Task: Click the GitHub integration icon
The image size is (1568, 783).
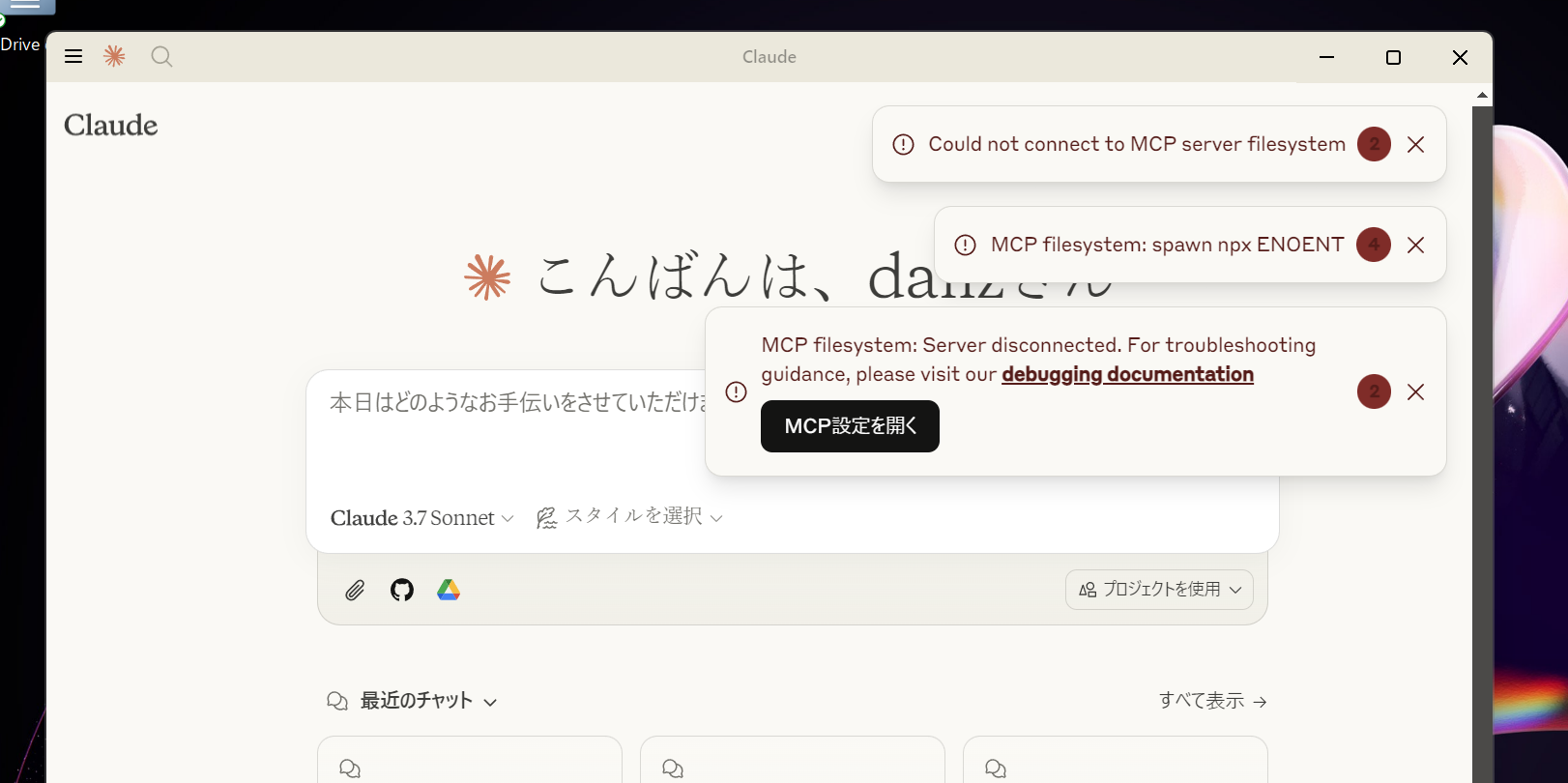Action: tap(402, 590)
